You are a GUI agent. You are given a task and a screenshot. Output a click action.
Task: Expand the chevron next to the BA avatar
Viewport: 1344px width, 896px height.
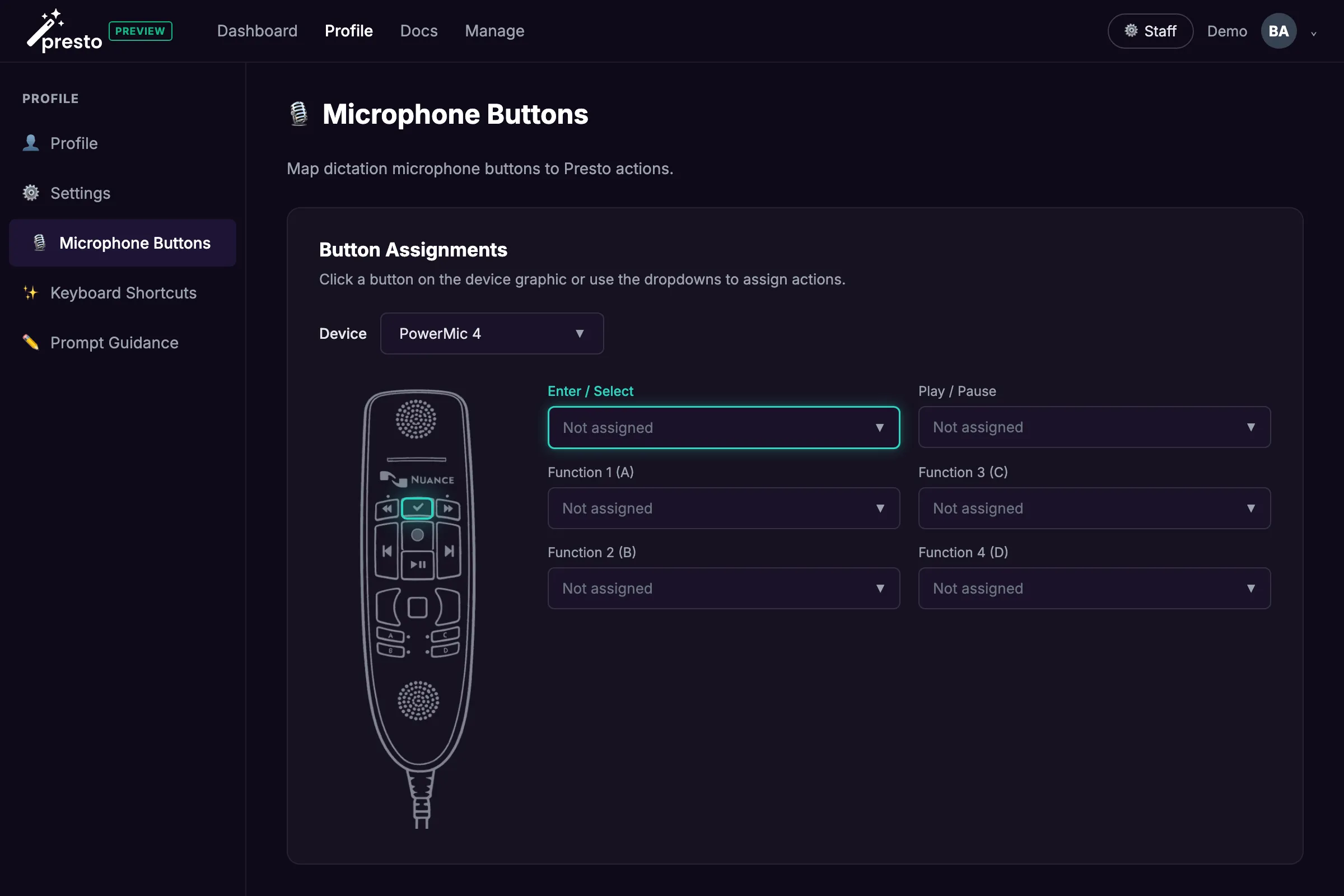coord(1313,34)
